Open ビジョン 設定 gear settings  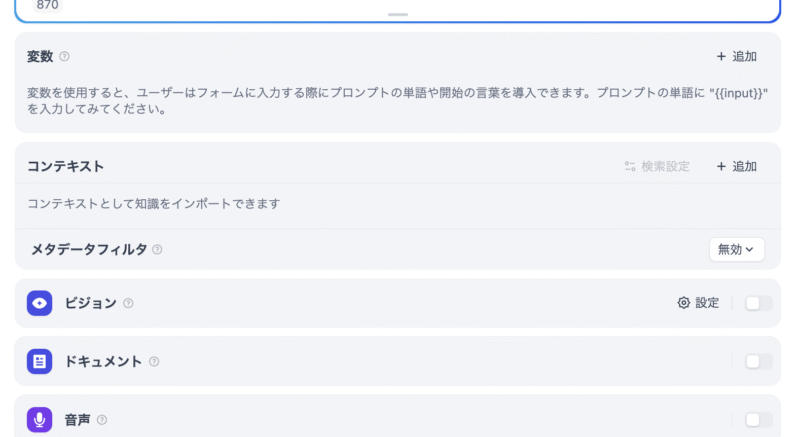(x=698, y=303)
